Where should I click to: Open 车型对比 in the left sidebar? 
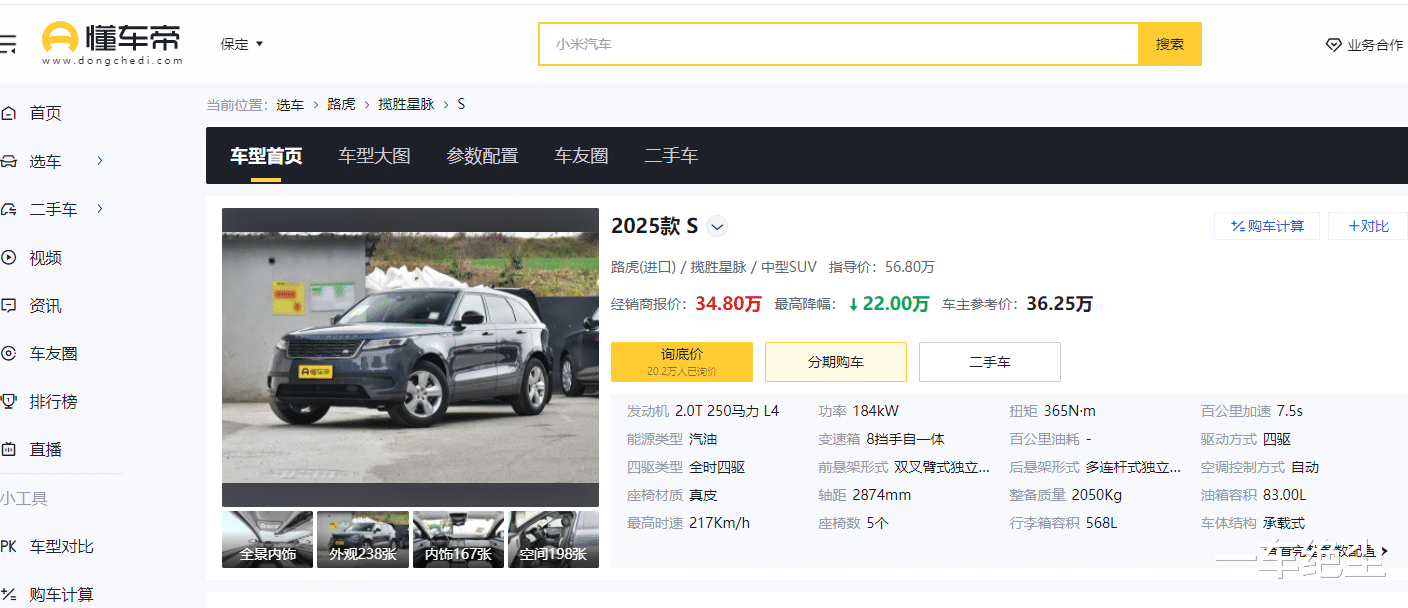tap(61, 546)
